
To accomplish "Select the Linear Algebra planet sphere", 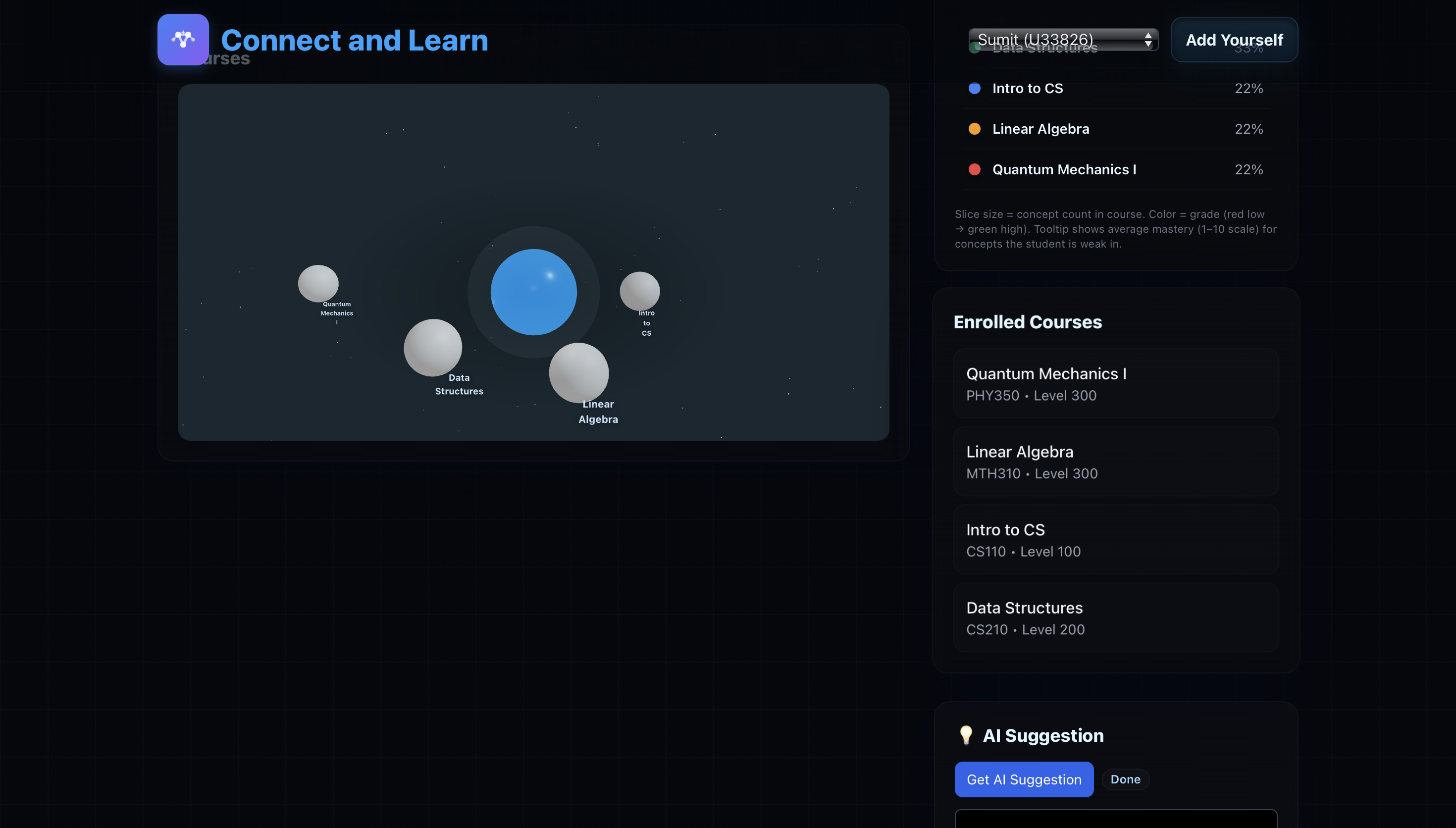I will click(578, 372).
